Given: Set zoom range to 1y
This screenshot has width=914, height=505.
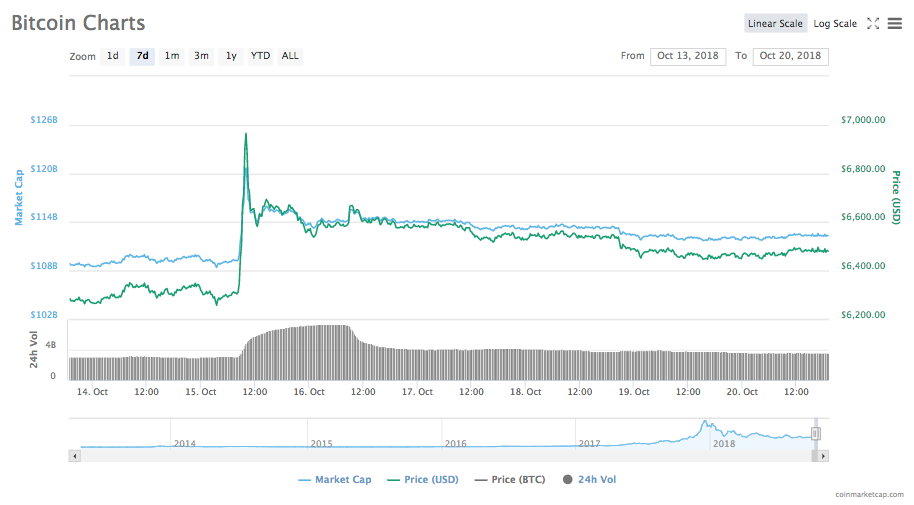Looking at the screenshot, I should click(x=231, y=56).
